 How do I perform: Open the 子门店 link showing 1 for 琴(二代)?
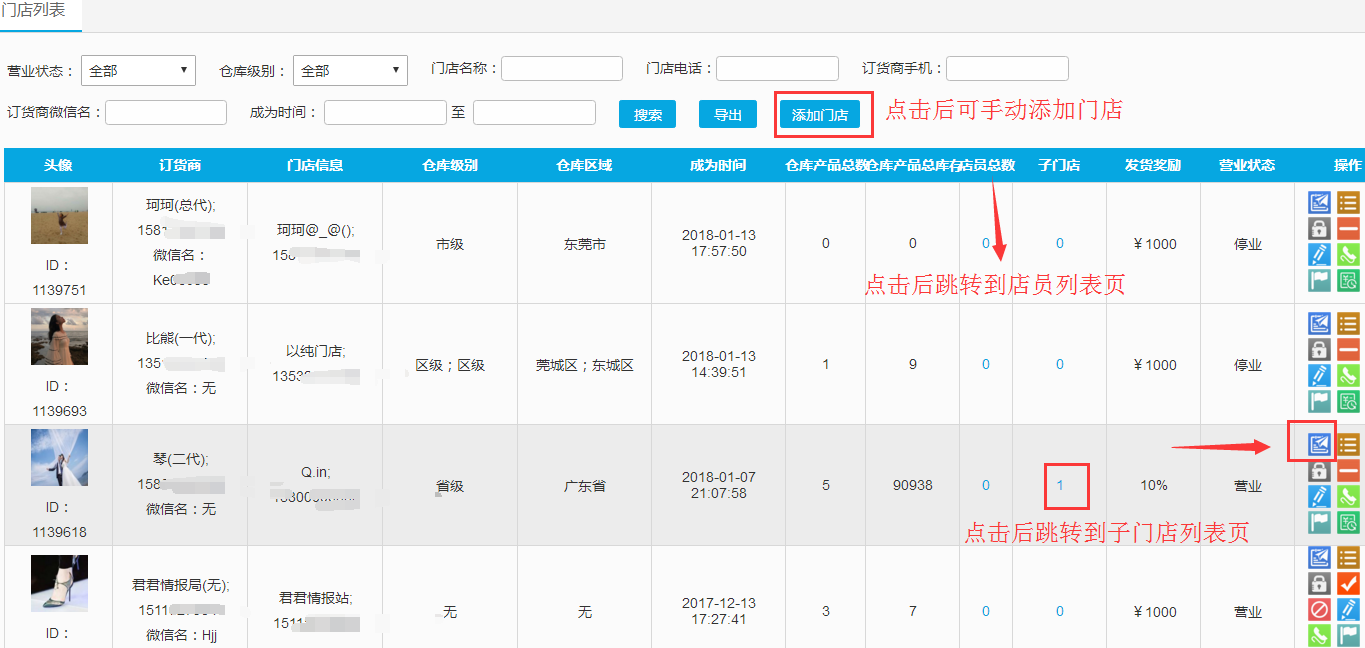1060,485
